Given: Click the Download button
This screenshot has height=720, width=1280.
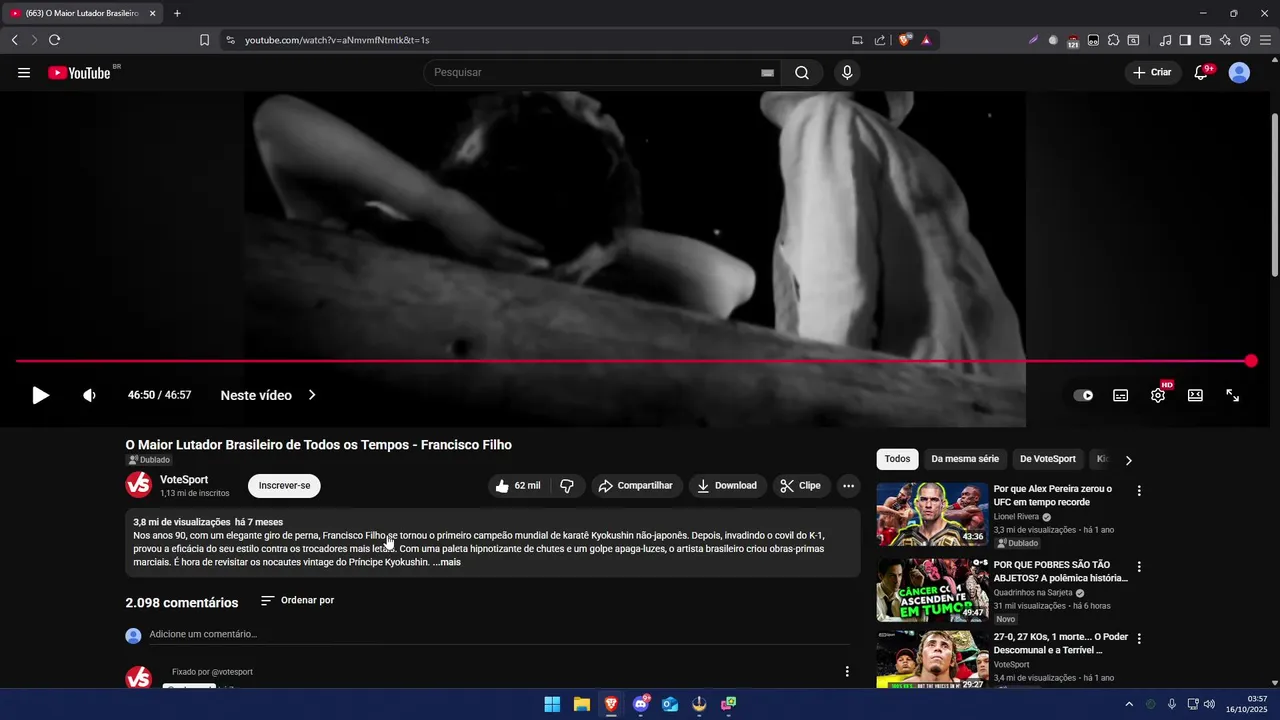Looking at the screenshot, I should point(728,486).
